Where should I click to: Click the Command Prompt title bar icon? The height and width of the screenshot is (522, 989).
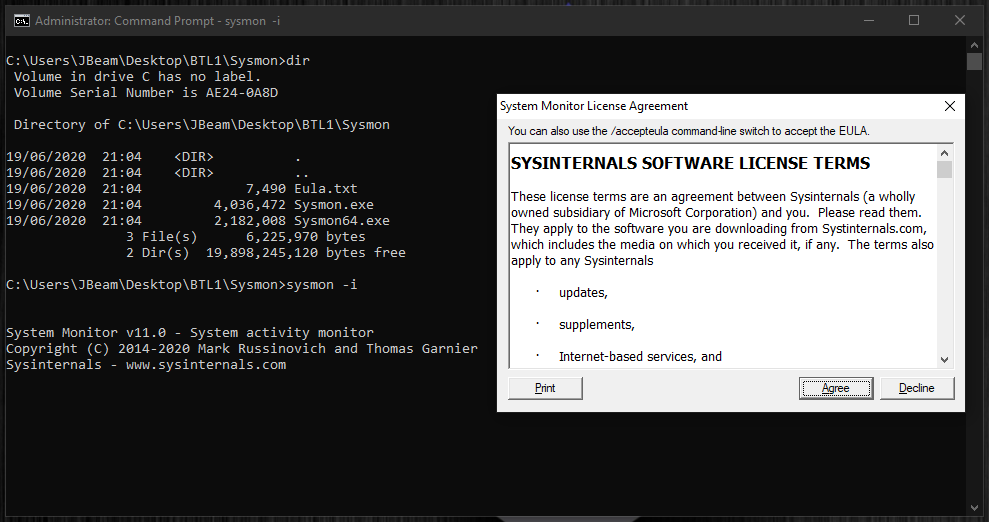tap(21, 21)
